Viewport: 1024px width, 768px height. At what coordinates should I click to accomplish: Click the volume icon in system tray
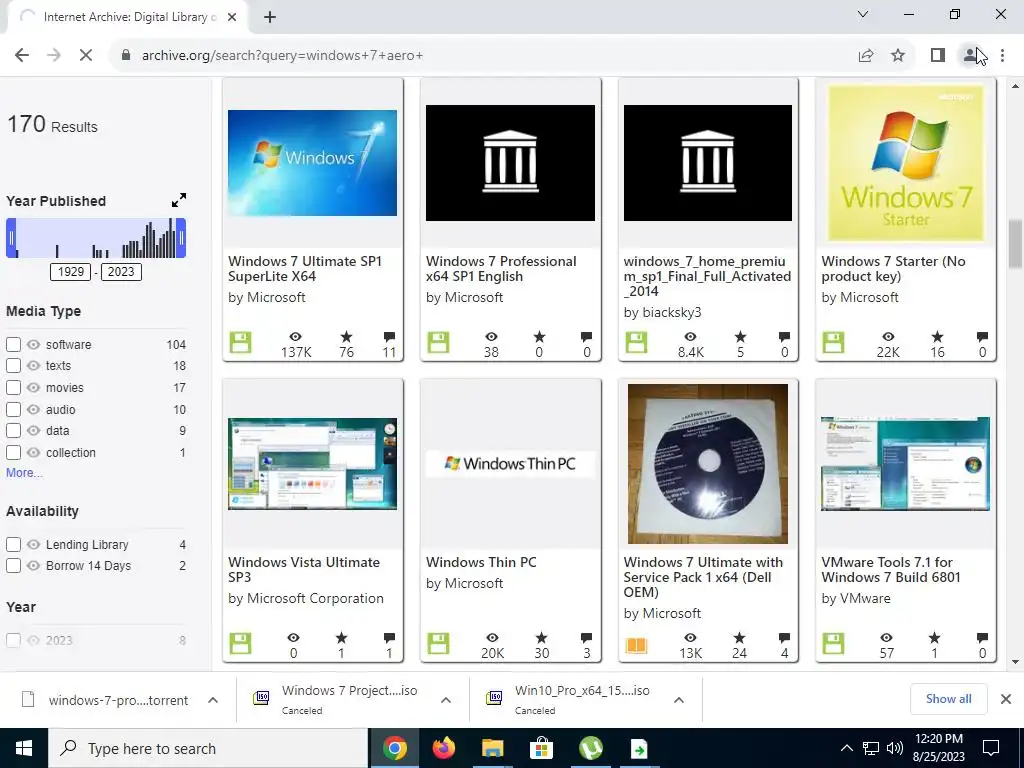coord(895,748)
